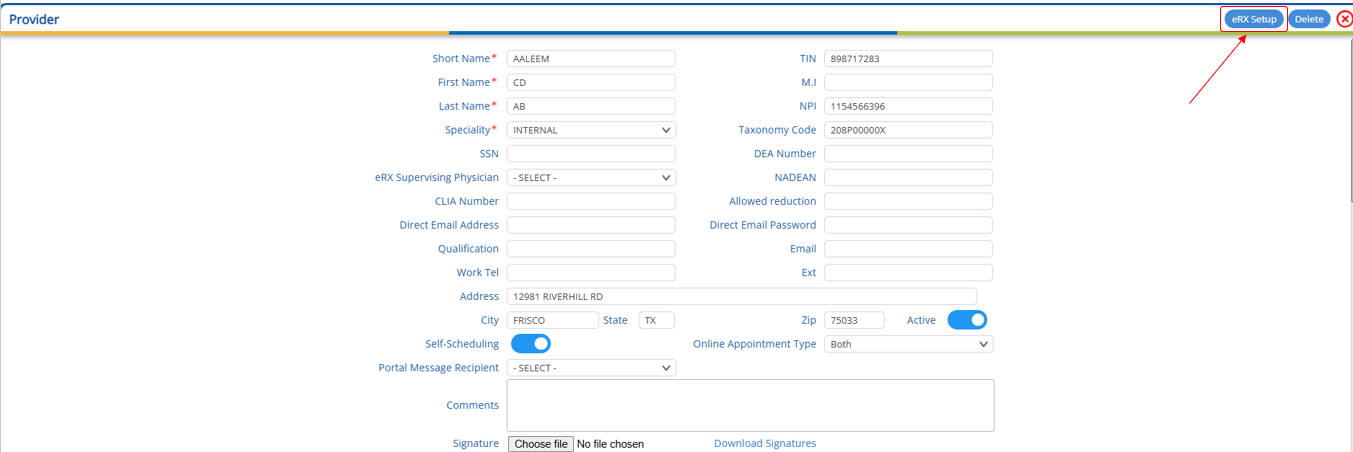Click the Zip field showing 75033
The height and width of the screenshot is (452, 1353).
(x=854, y=320)
